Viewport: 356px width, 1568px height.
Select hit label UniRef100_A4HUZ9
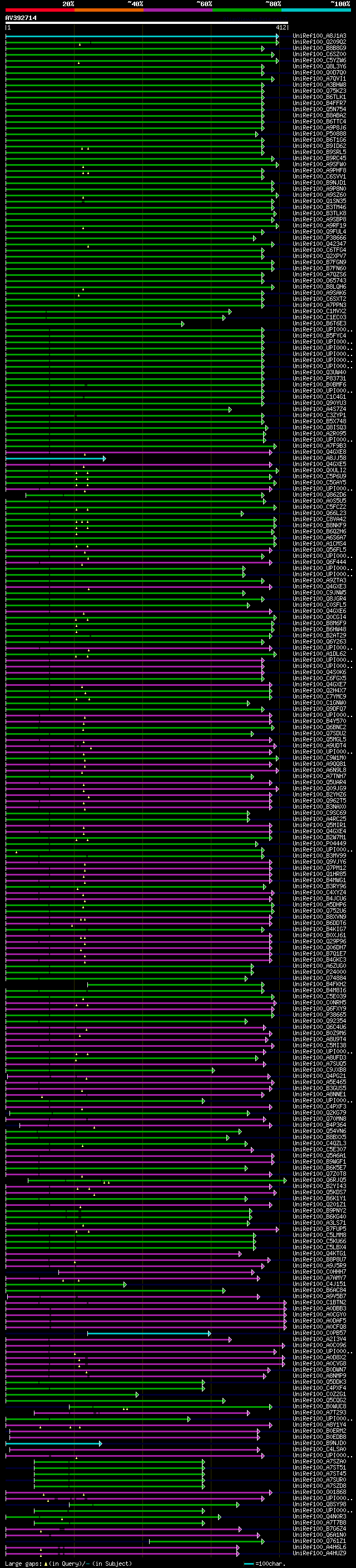pyautogui.click(x=319, y=1554)
